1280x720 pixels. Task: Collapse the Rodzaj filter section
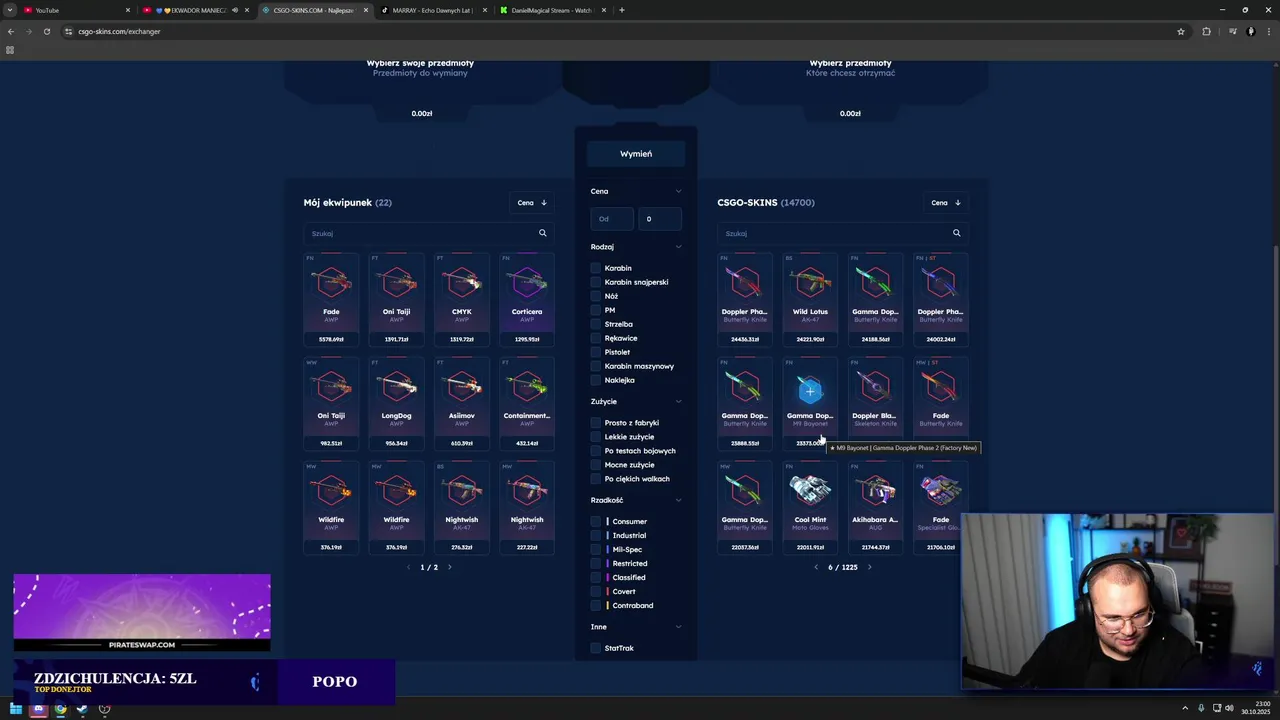click(x=678, y=247)
